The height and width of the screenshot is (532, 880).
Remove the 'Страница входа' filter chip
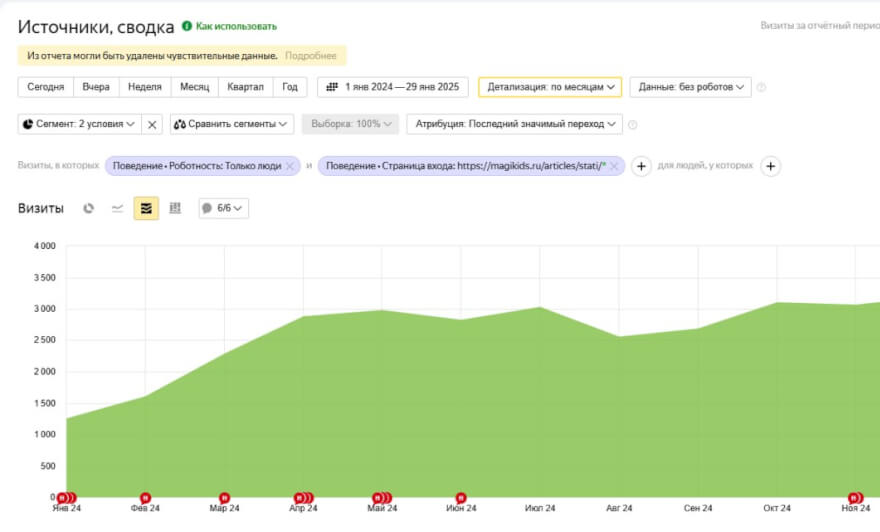[x=614, y=166]
